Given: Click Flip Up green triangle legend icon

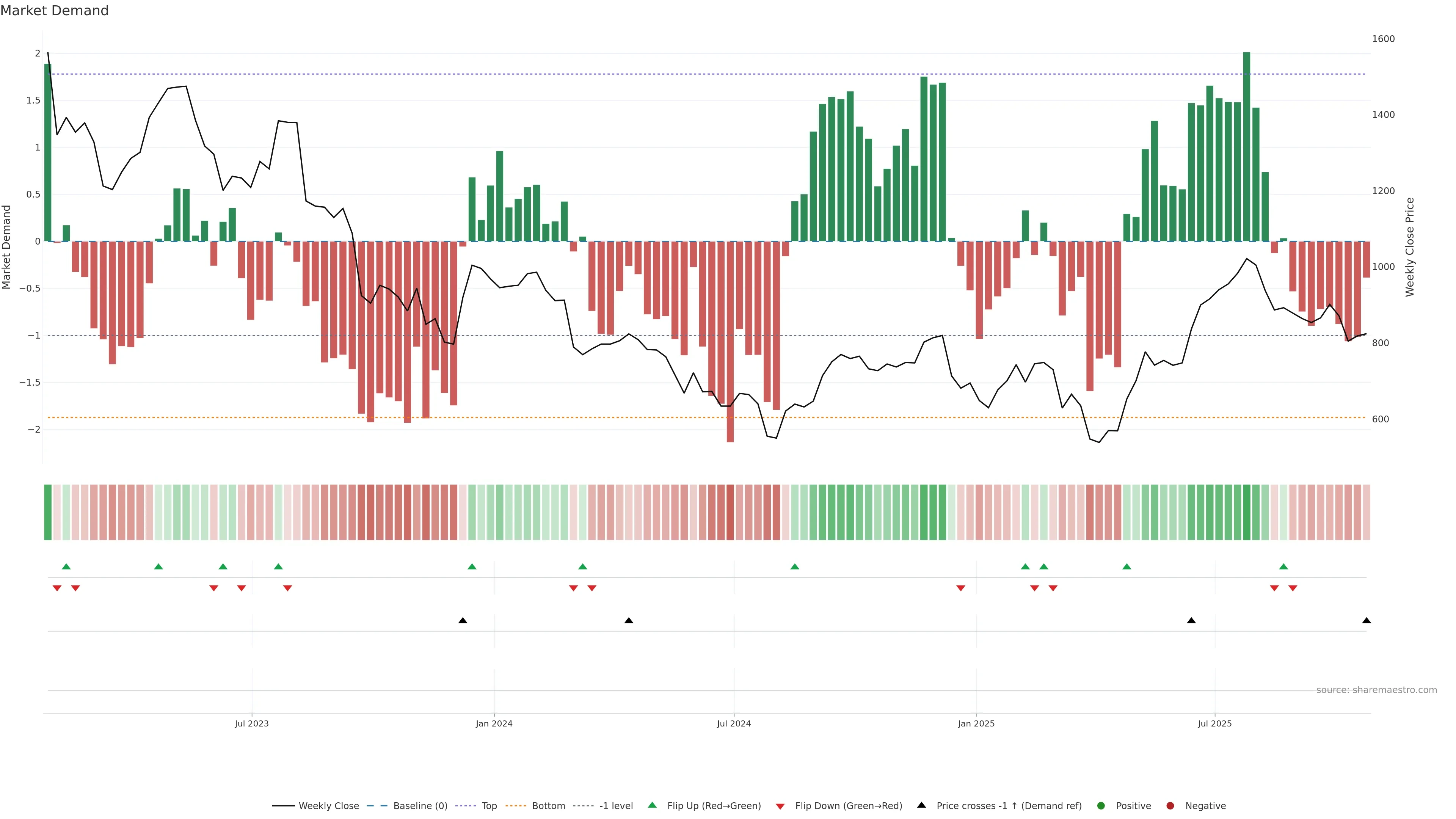Looking at the screenshot, I should pyautogui.click(x=652, y=805).
